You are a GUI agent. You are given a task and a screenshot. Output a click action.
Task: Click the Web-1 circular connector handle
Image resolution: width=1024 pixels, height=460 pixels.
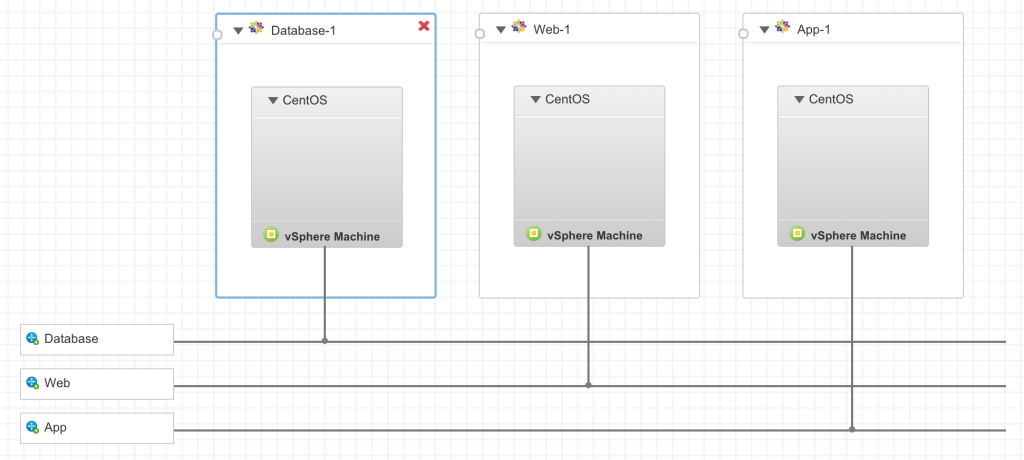[x=480, y=34]
